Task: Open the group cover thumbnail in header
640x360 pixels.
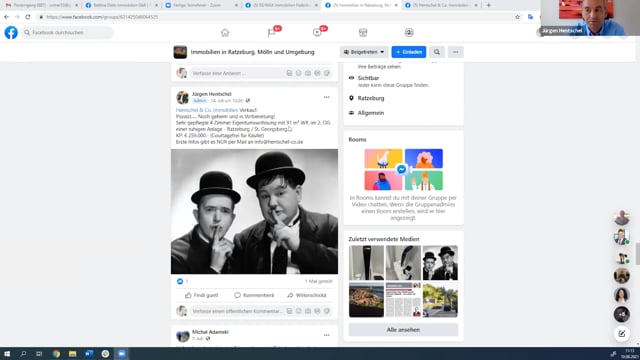Action: click(x=180, y=52)
